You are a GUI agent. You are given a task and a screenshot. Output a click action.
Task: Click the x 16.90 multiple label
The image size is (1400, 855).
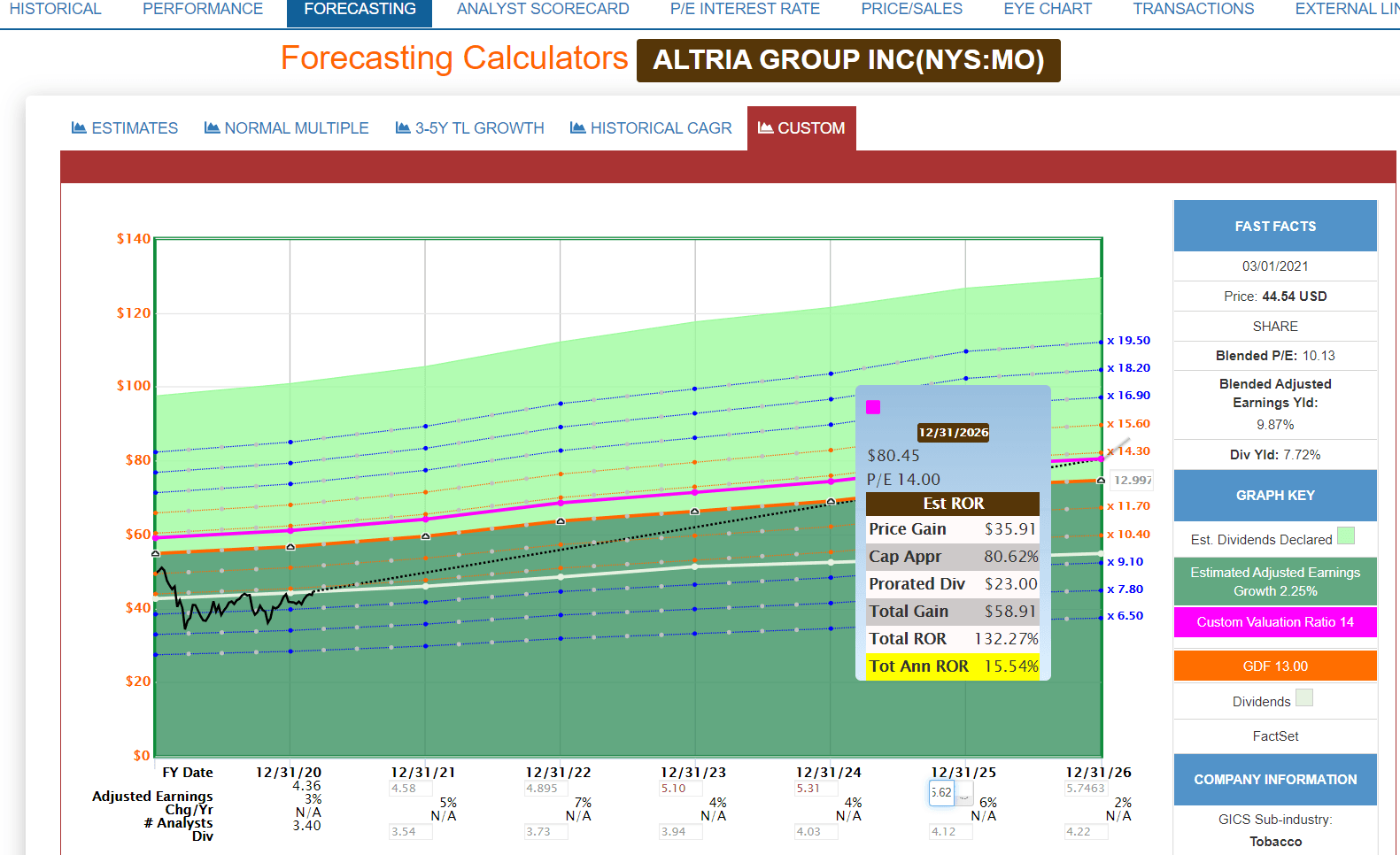(x=1129, y=396)
